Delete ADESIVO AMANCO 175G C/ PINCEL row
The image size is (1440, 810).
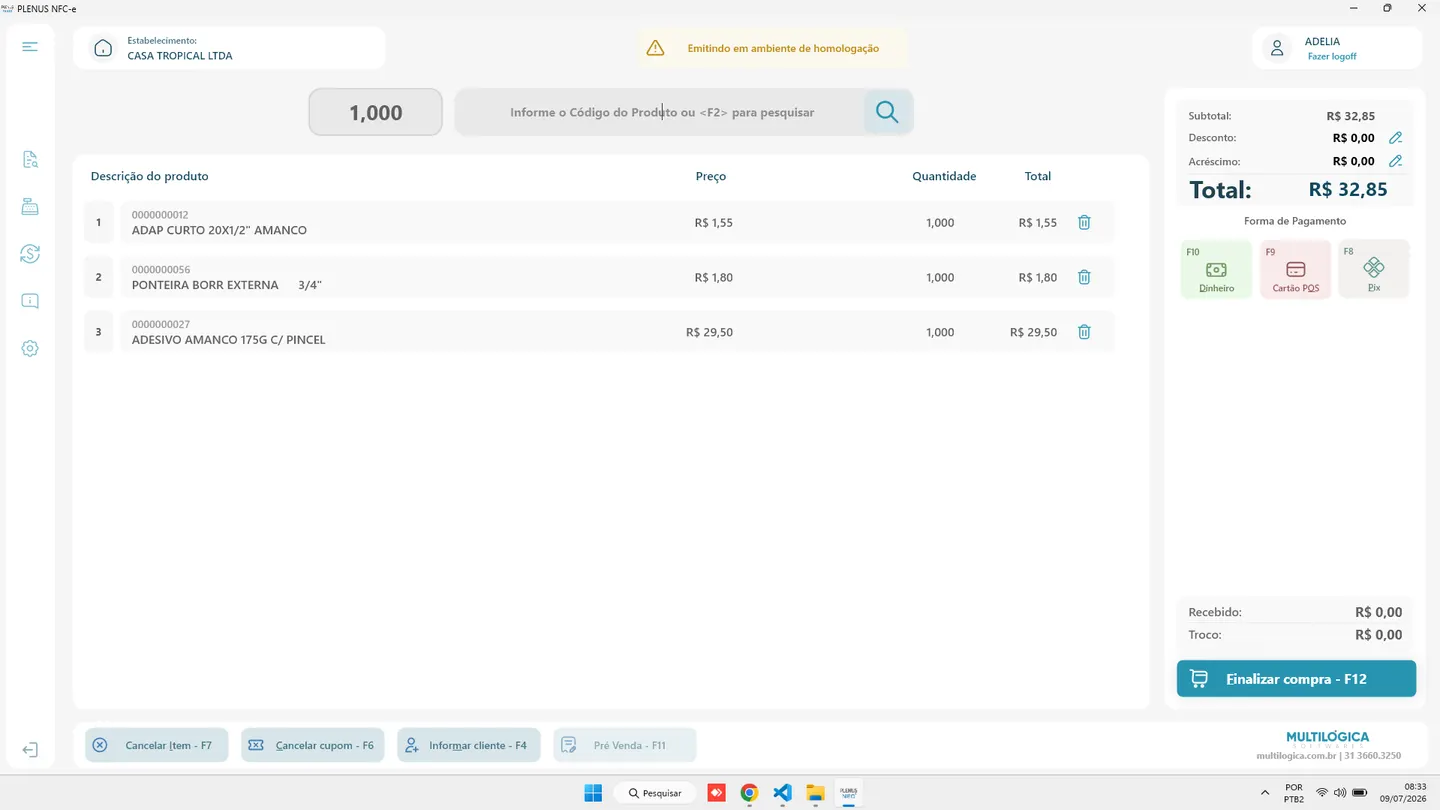coord(1084,332)
